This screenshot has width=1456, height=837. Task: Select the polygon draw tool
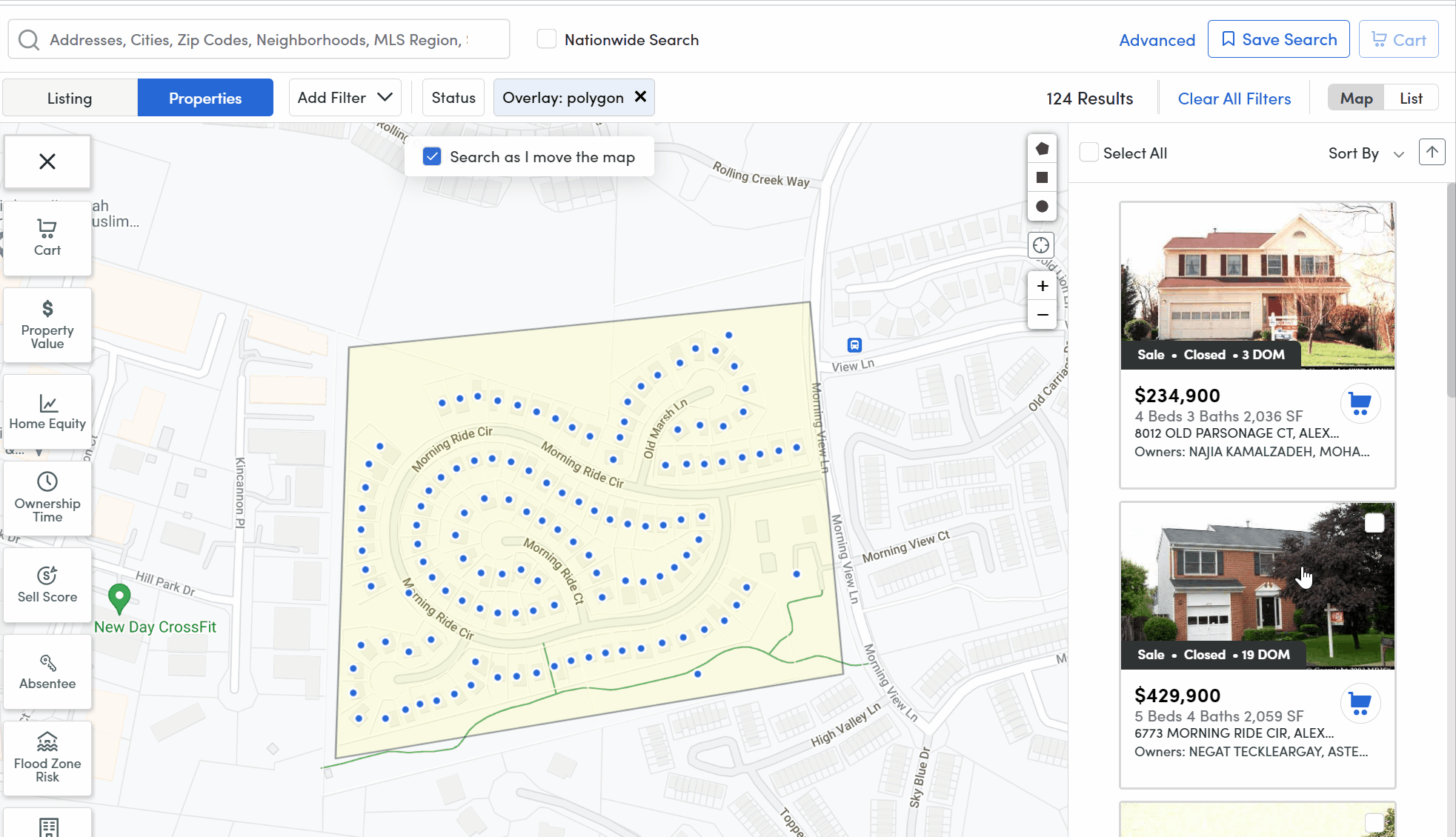pyautogui.click(x=1042, y=149)
